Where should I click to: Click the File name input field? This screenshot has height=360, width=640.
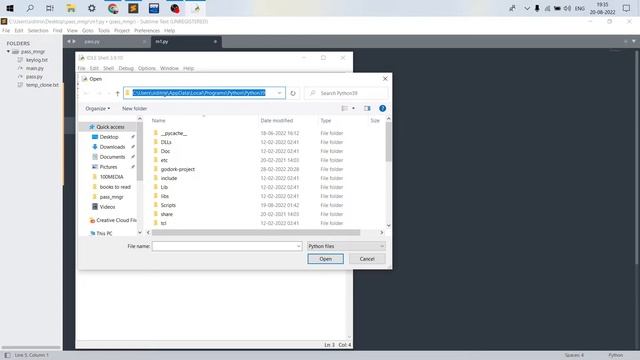tap(224, 246)
